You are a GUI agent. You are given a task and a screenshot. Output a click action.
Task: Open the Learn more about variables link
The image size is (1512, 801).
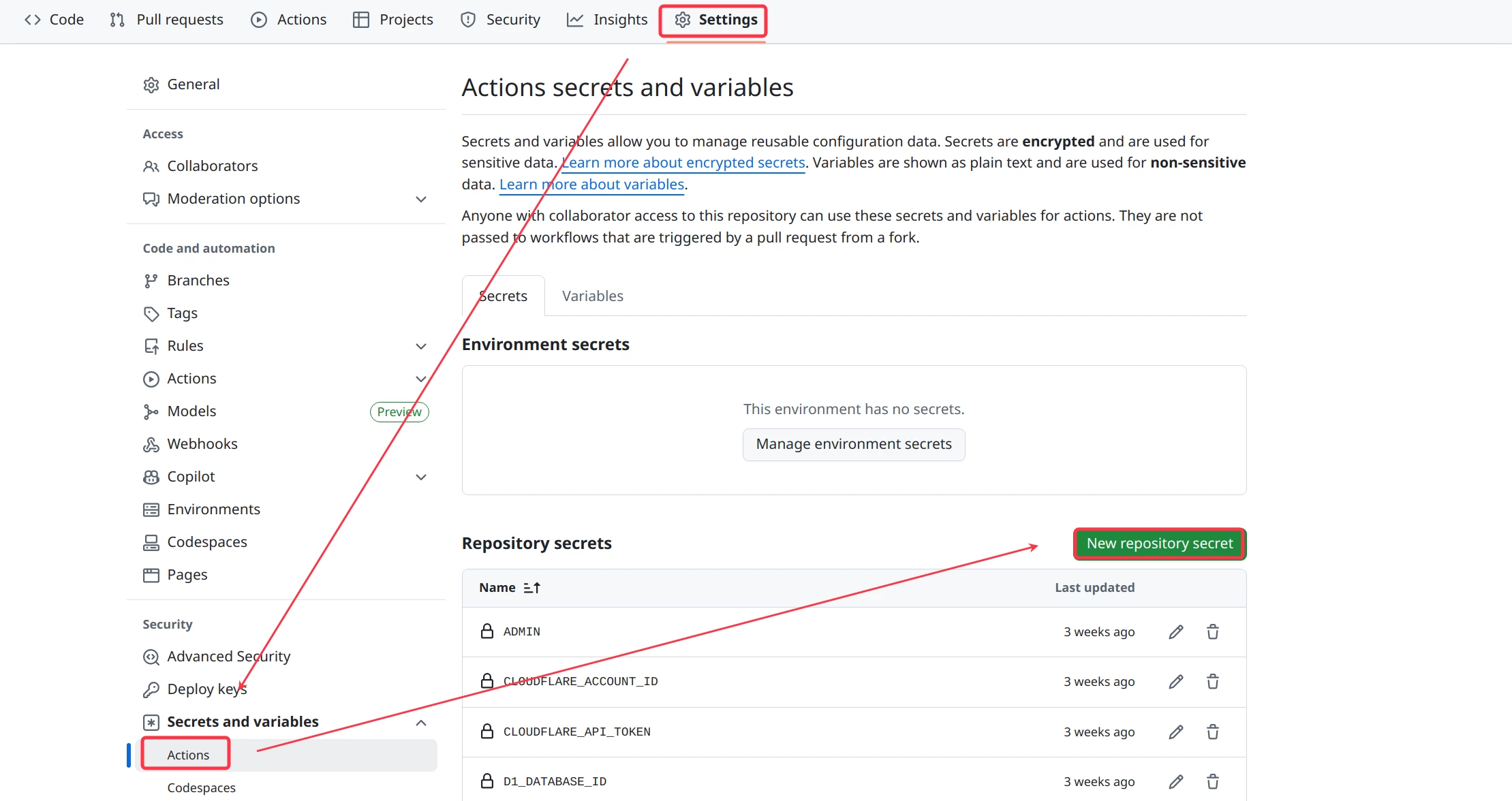(591, 185)
